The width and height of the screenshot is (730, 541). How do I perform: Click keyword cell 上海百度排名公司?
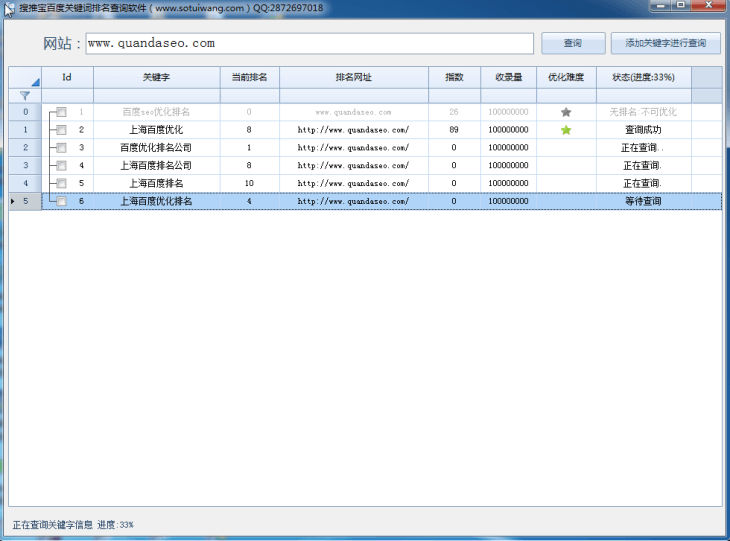point(156,165)
